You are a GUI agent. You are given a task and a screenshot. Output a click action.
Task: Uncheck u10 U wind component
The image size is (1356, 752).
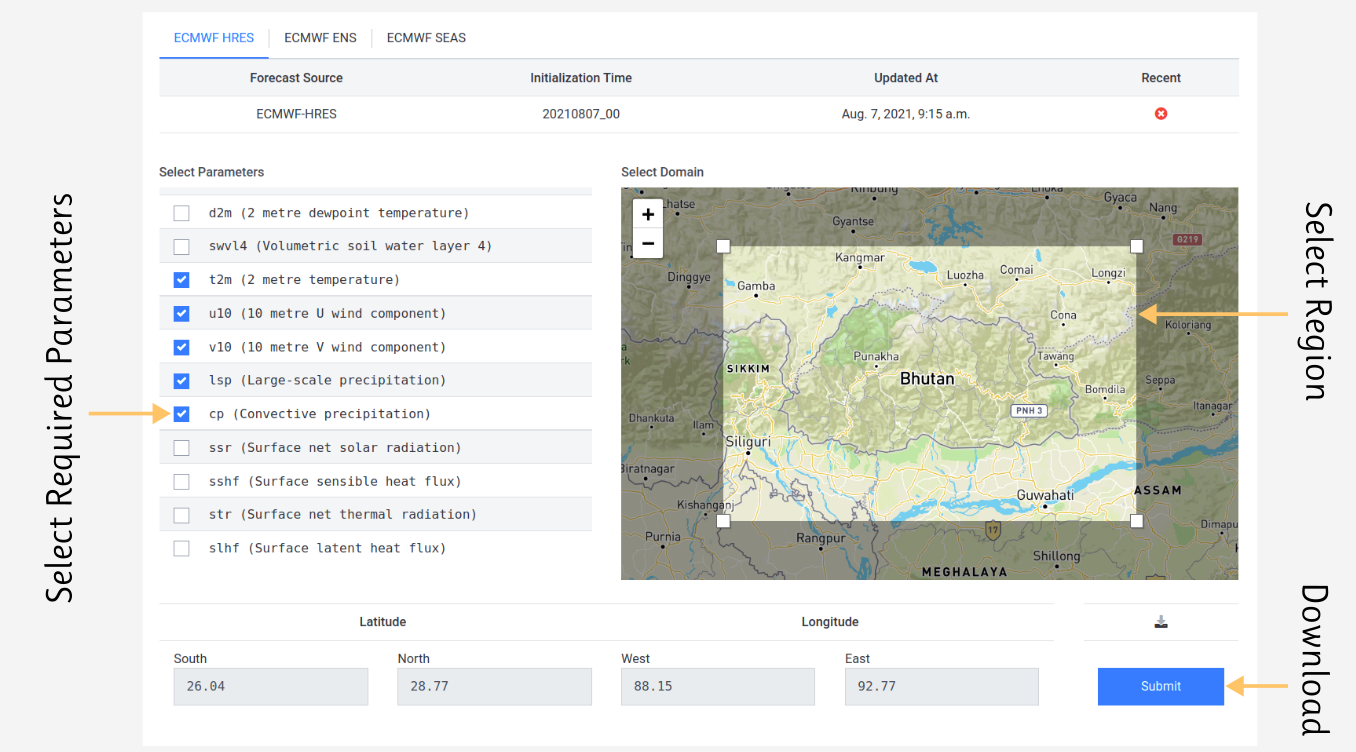coord(181,314)
